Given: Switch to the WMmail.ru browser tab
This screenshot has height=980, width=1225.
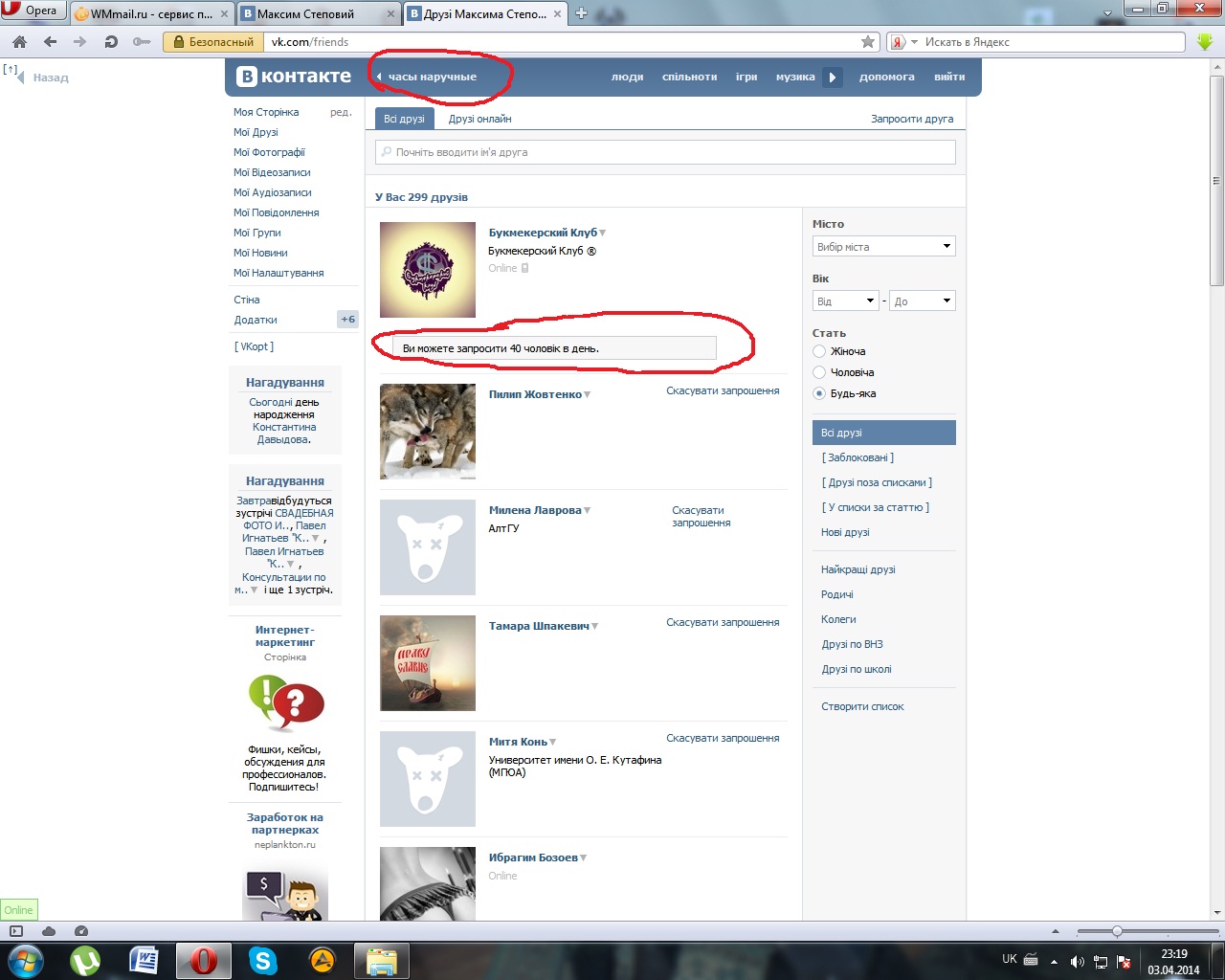Looking at the screenshot, I should [151, 13].
